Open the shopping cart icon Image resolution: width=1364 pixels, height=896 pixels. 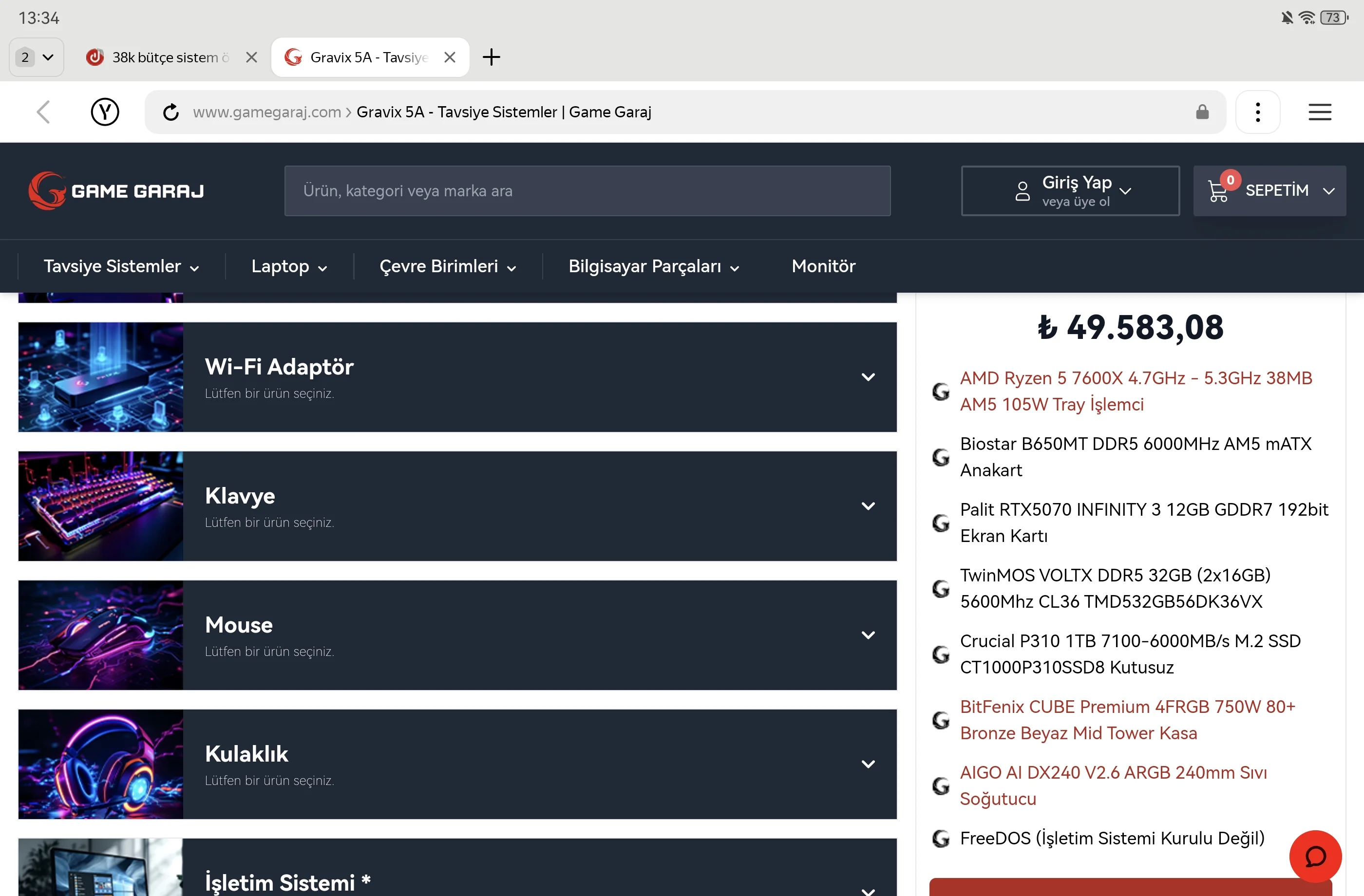pos(1218,191)
